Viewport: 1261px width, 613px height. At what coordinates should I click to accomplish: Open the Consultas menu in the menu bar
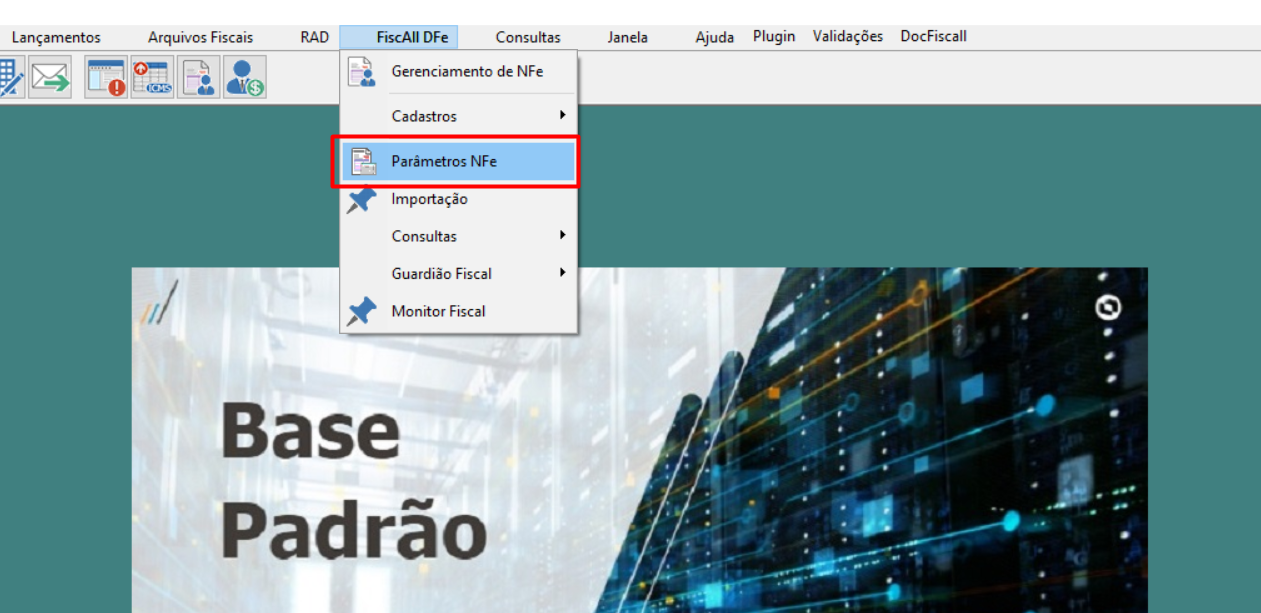(528, 37)
